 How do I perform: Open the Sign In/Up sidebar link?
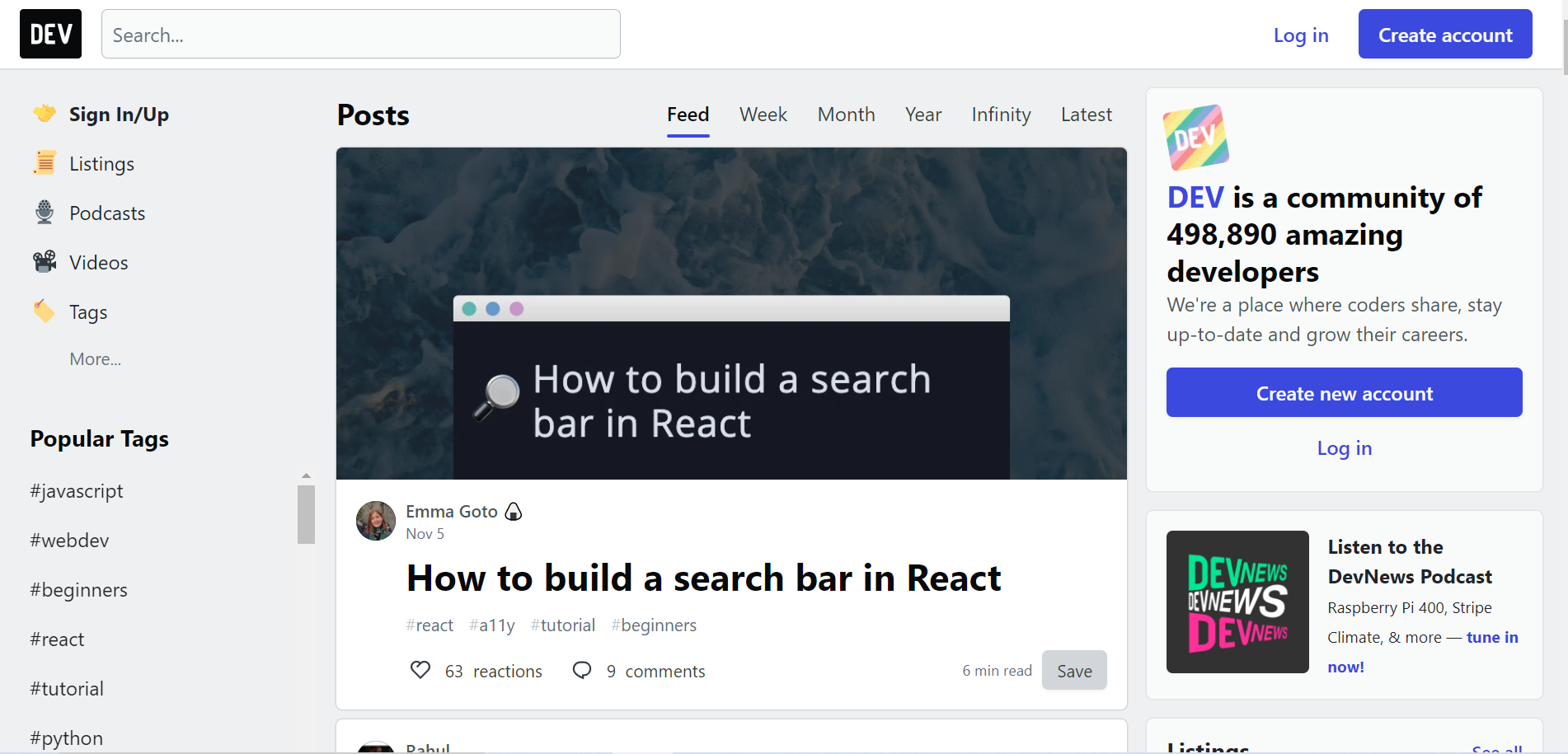pyautogui.click(x=119, y=115)
